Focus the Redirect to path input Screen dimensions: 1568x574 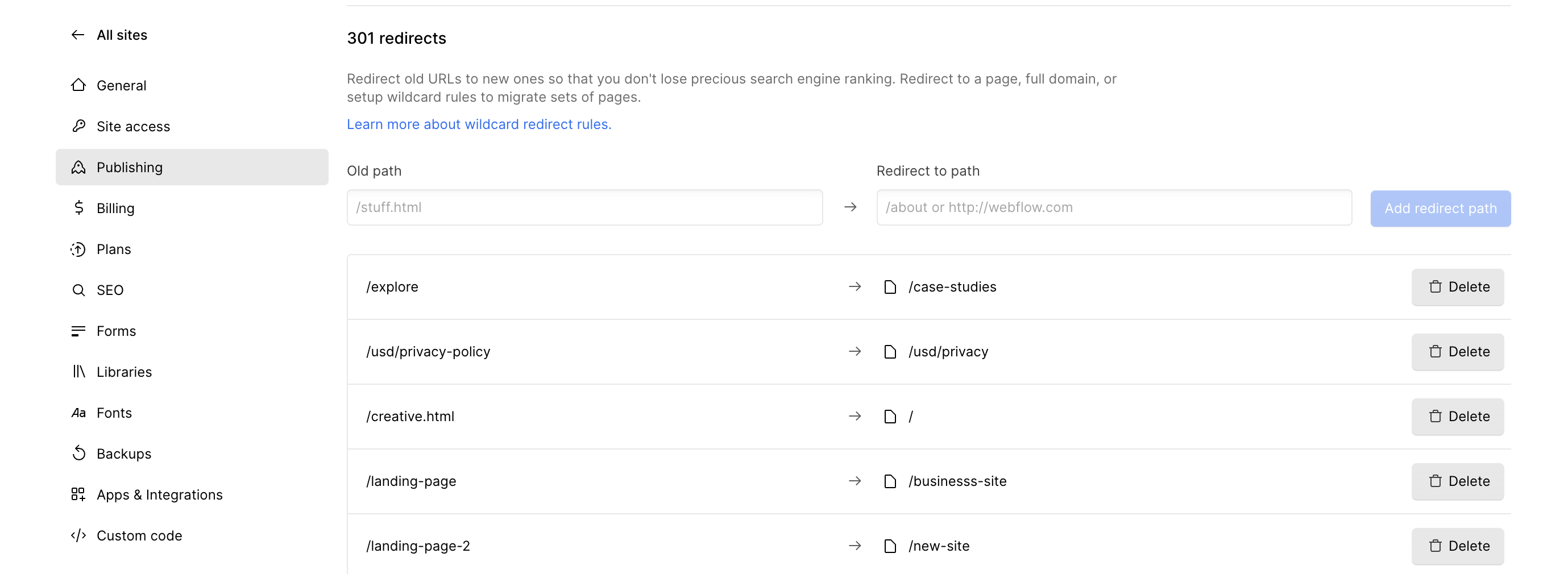pyautogui.click(x=1114, y=207)
